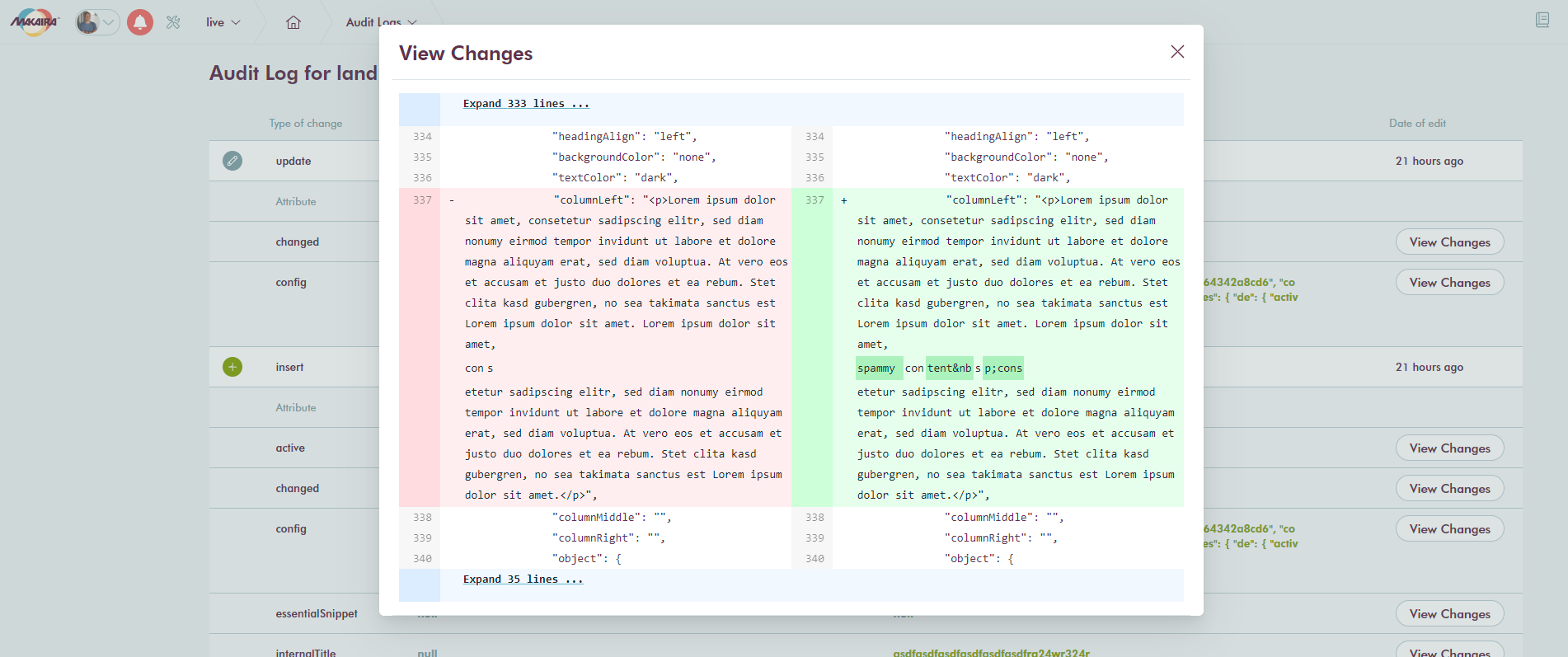Click the first "21 hours ago" timestamp
This screenshot has width=1568, height=657.
coord(1430,161)
